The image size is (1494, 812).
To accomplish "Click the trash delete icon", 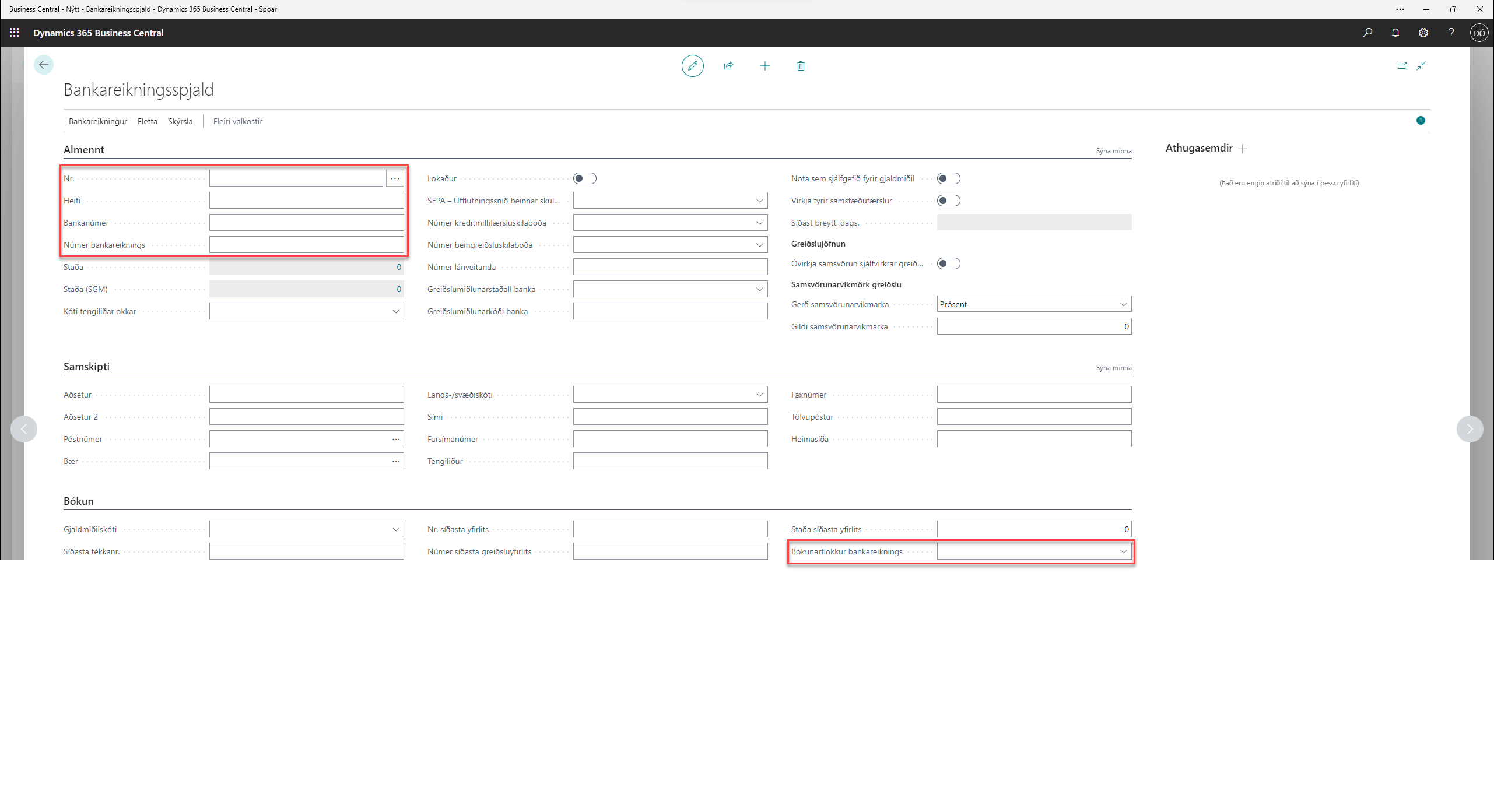I will click(801, 66).
